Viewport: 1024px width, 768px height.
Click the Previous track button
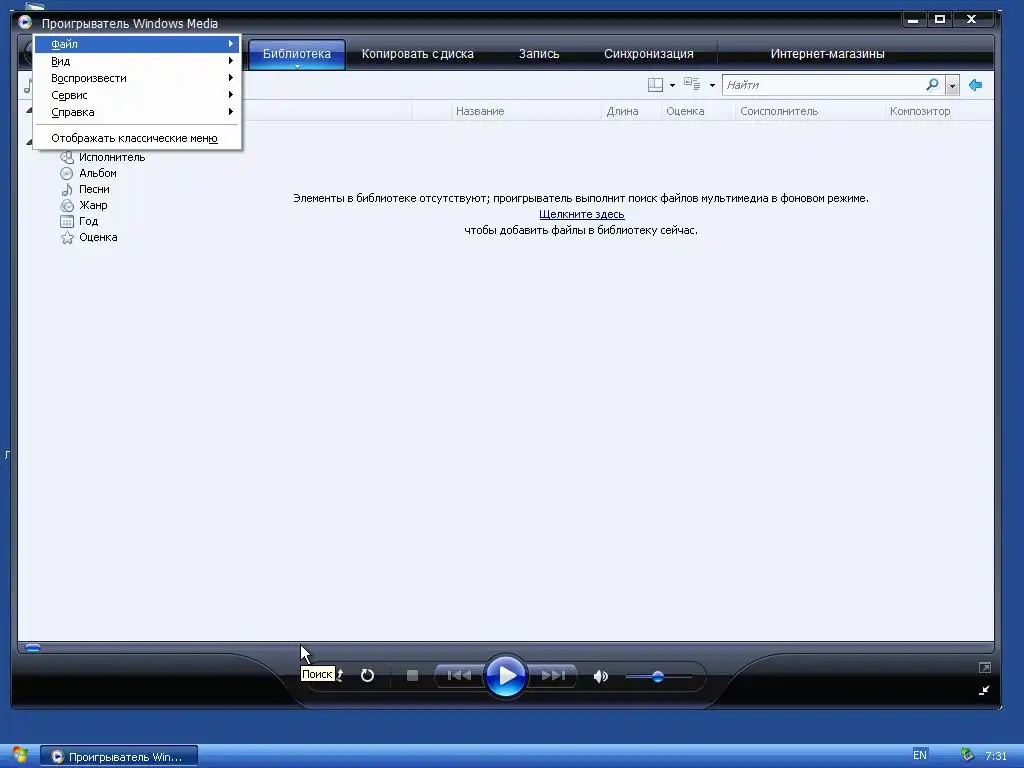tap(460, 675)
